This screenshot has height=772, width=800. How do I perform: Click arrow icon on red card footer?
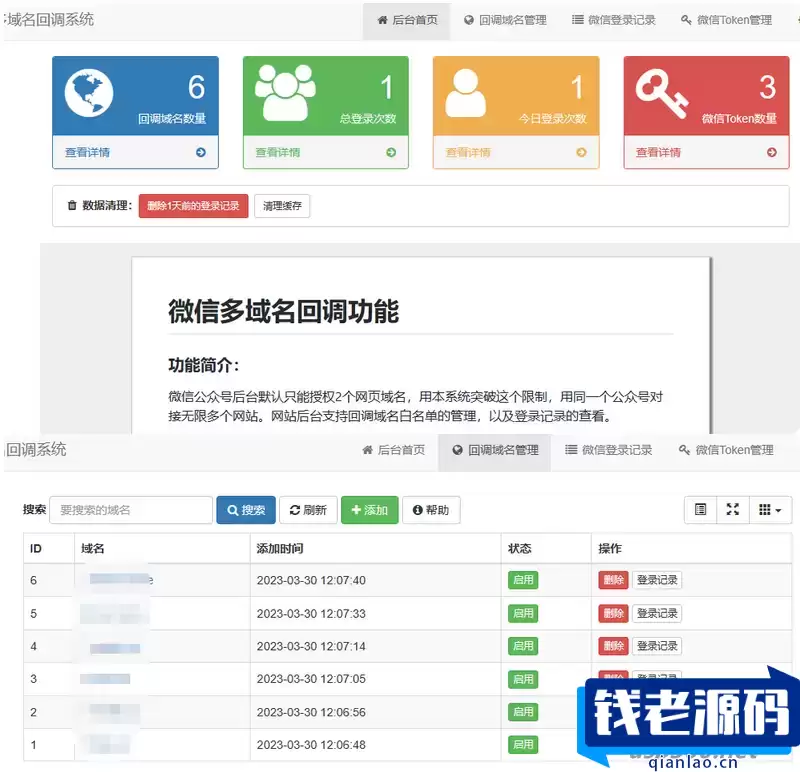[x=772, y=152]
